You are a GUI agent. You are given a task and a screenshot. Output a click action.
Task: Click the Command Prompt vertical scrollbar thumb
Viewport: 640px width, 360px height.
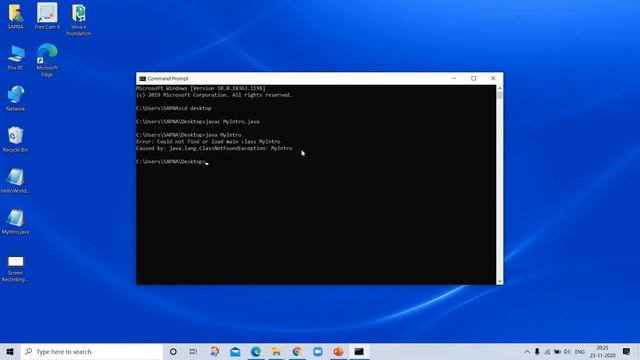coord(500,95)
